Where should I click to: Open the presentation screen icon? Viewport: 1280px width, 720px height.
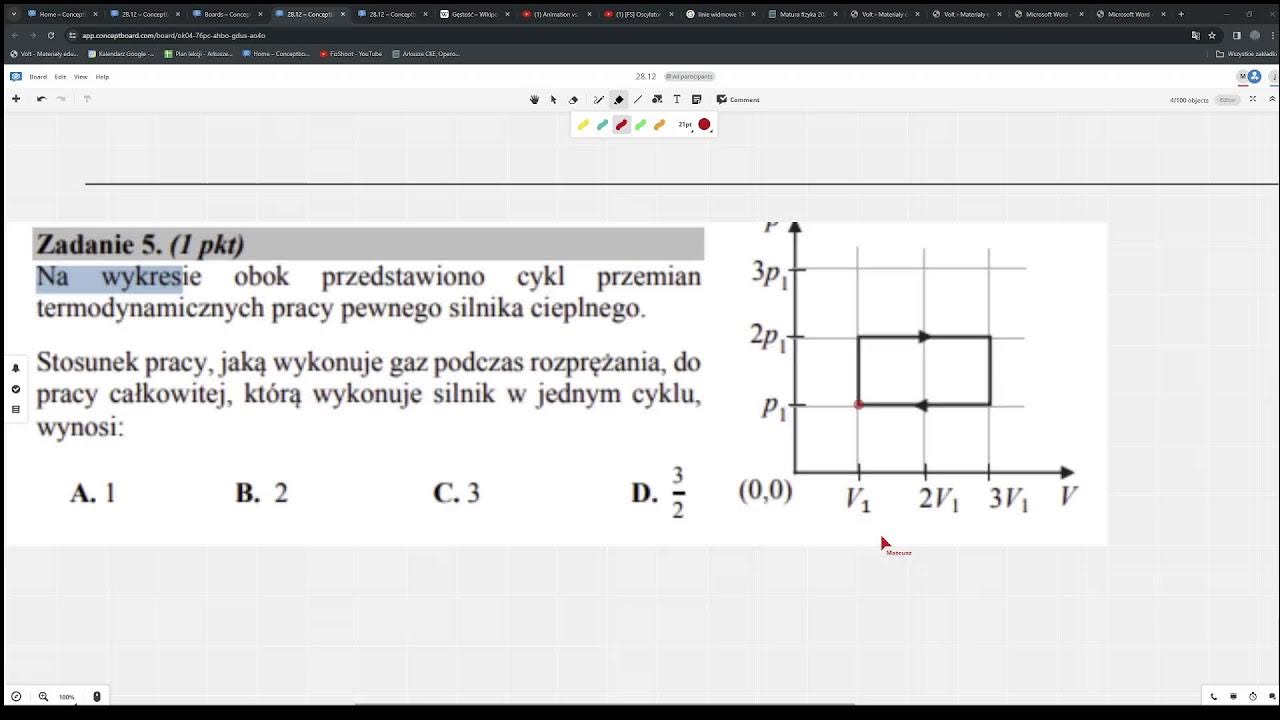[x=1233, y=697]
